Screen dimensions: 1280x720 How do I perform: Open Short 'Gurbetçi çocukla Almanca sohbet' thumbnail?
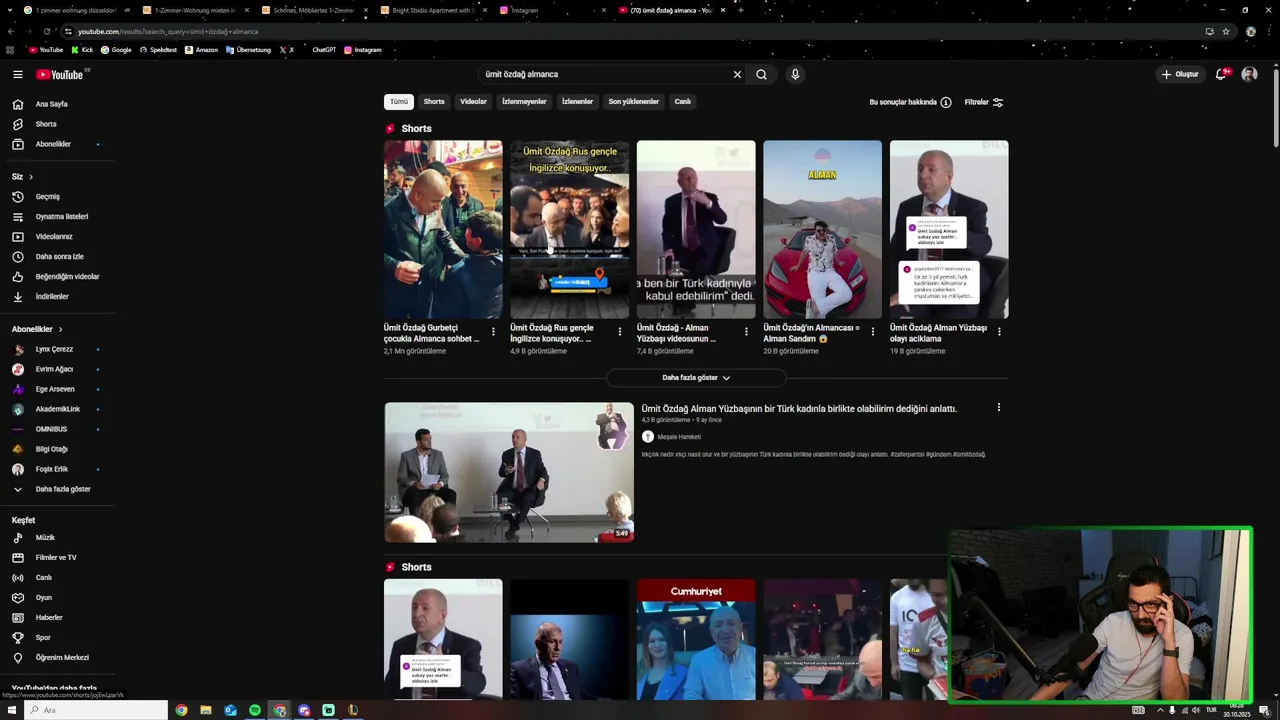[443, 229]
